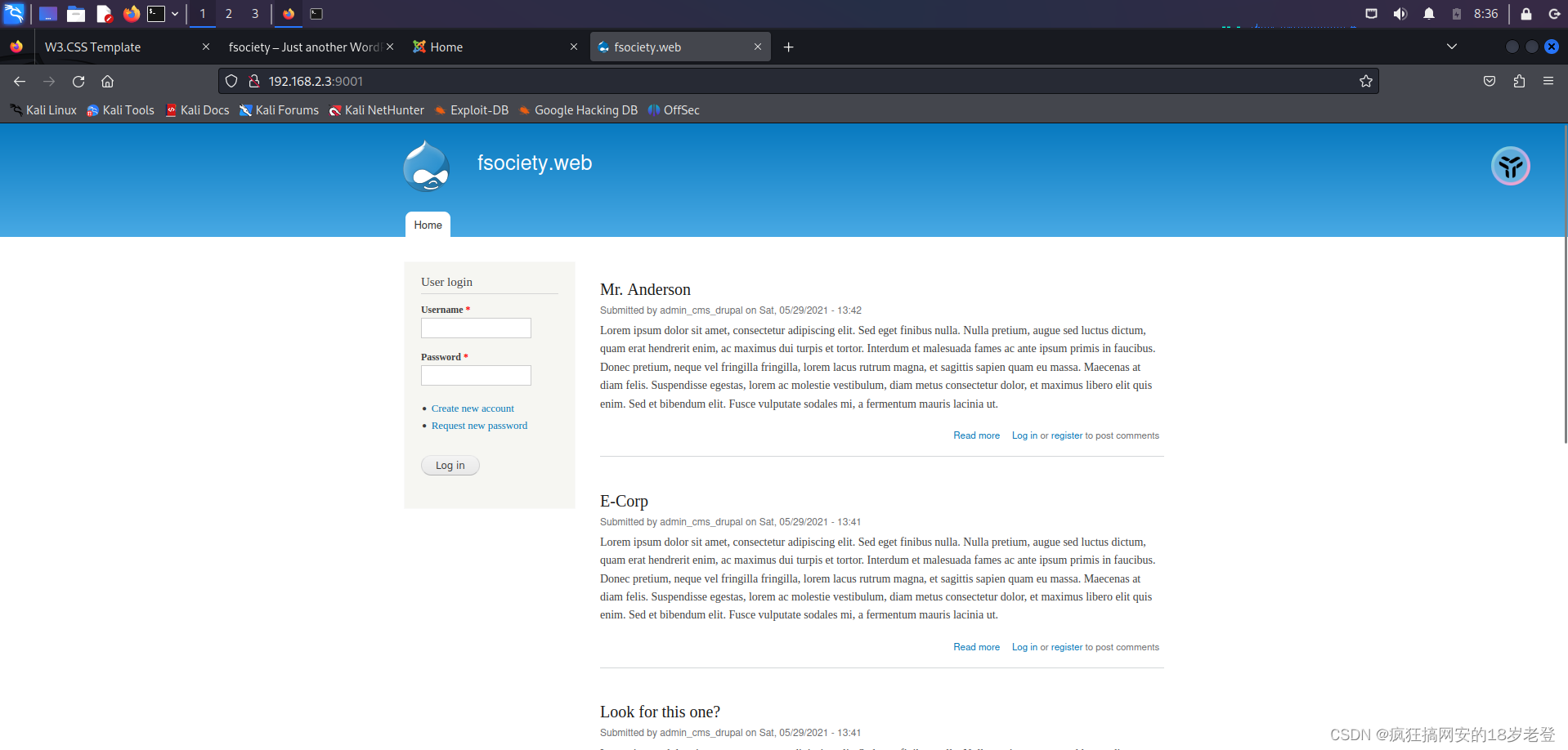Click the fsociety.web site title
Screen dimensions: 1568x750
pyautogui.click(x=535, y=163)
